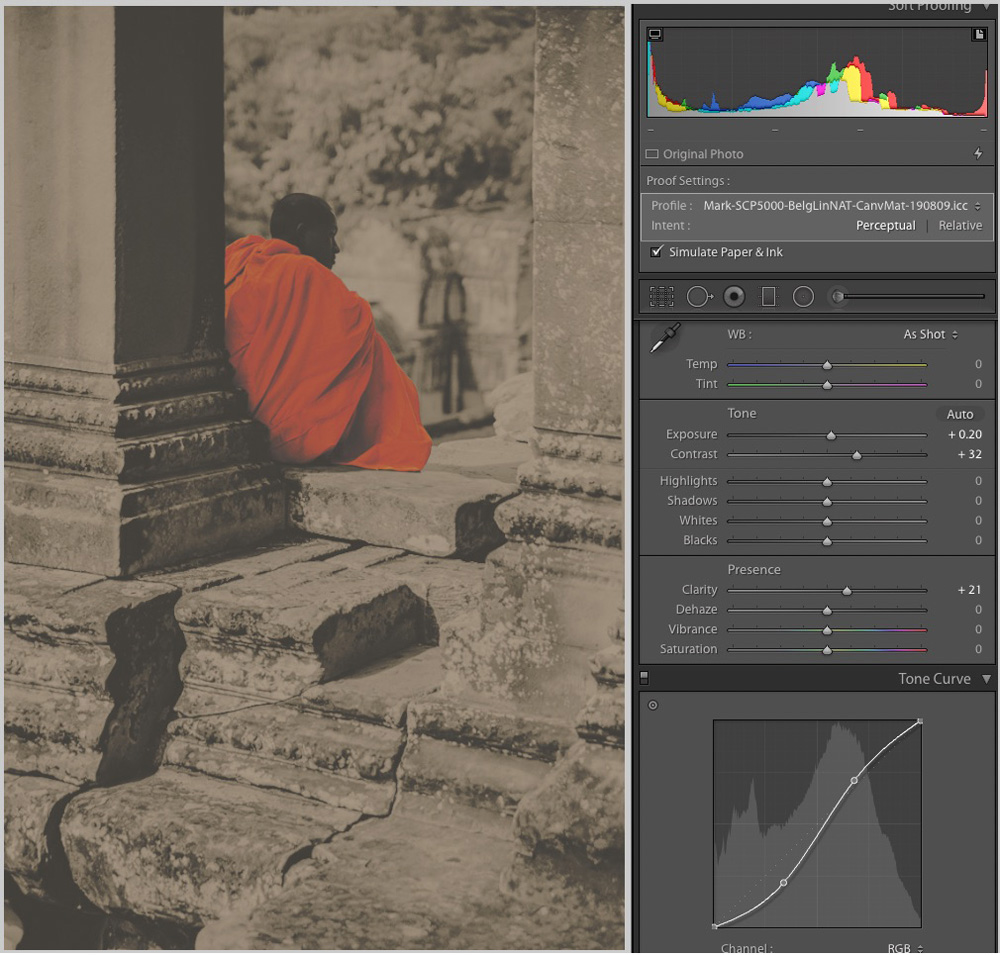Open the Channel RGB dropdown
The height and width of the screenshot is (955, 1000).
[x=905, y=948]
